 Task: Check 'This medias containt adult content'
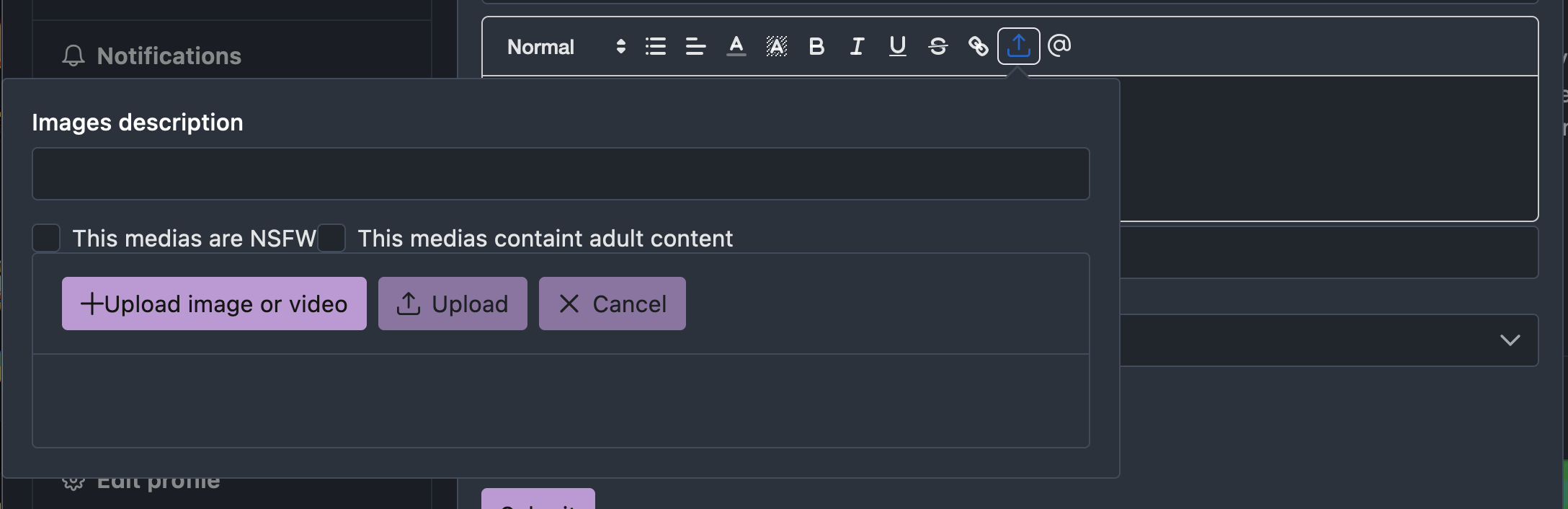[x=332, y=238]
